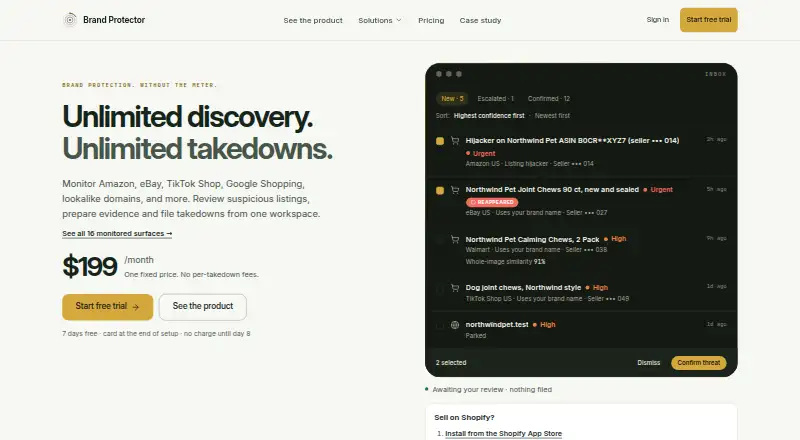Open Northwind Pet Joint Chews 90 ct title
The width and height of the screenshot is (800, 440).
552,190
